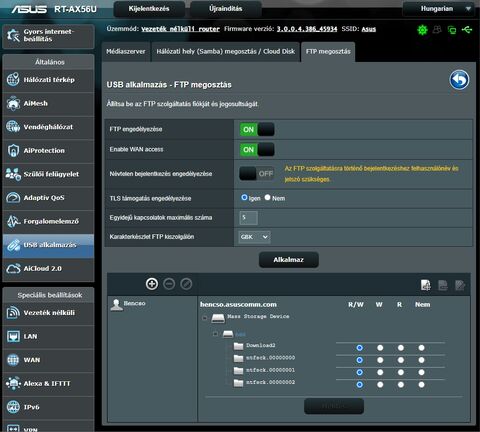The height and width of the screenshot is (432, 480).
Task: Open Vendéghálózat settings
Action: click(48, 127)
